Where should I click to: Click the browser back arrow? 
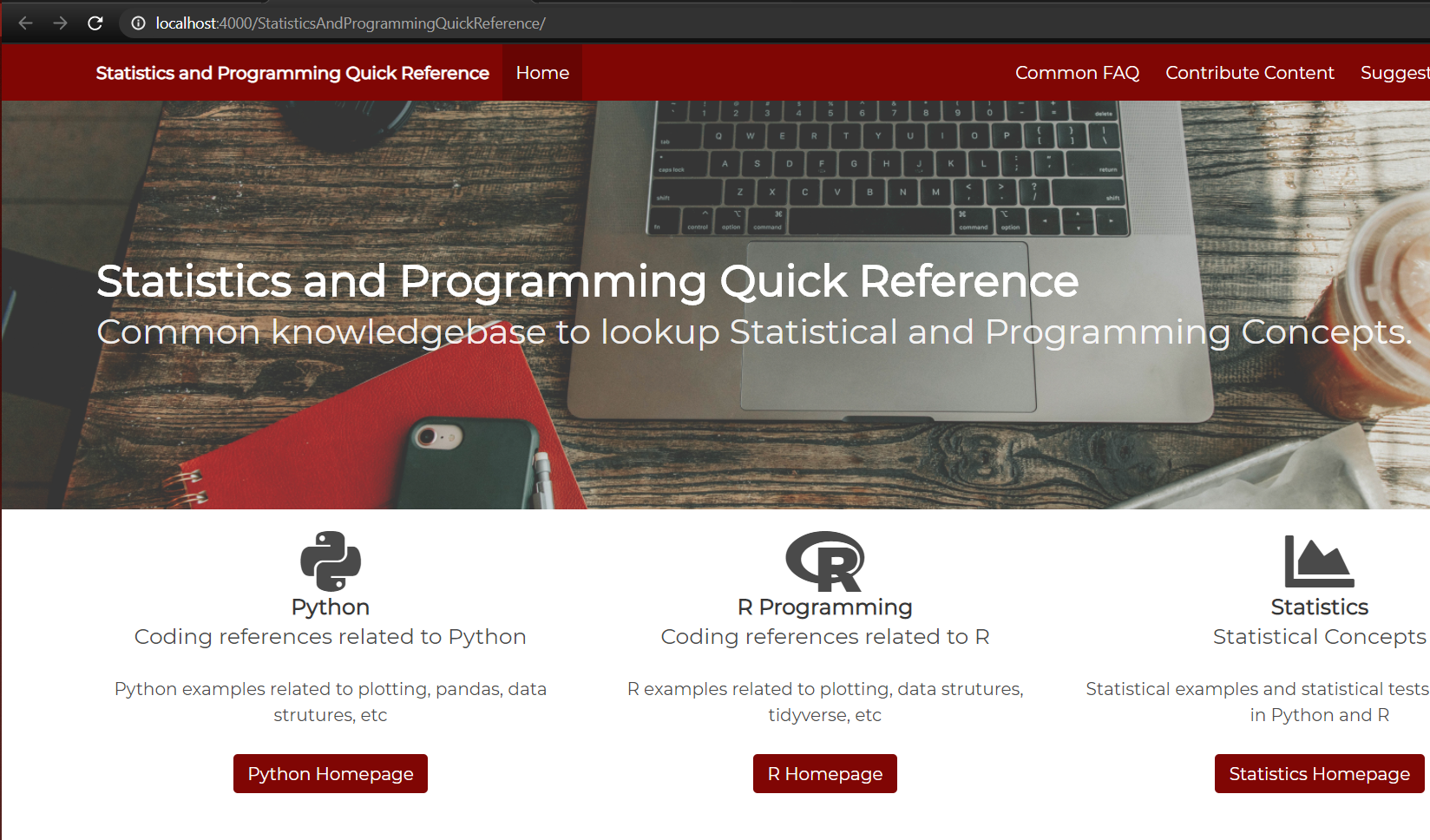pyautogui.click(x=25, y=23)
